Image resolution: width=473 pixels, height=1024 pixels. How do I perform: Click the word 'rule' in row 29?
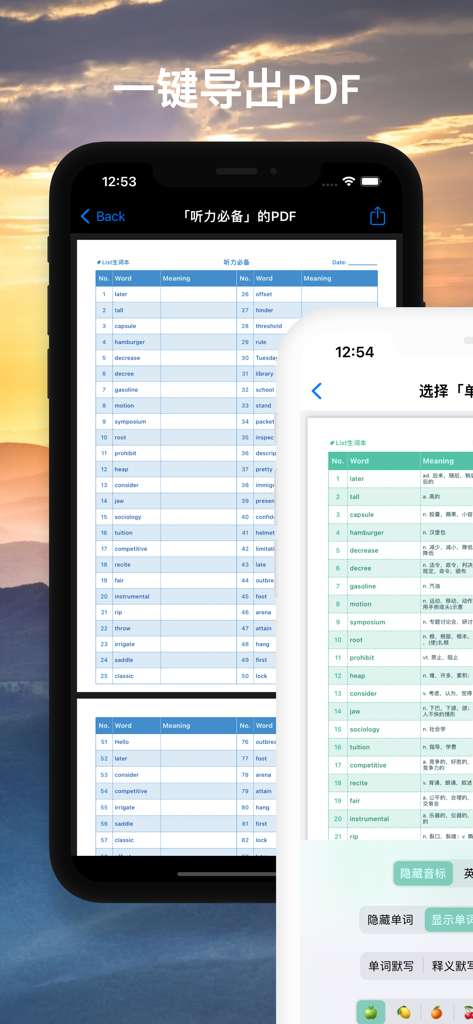(x=261, y=342)
